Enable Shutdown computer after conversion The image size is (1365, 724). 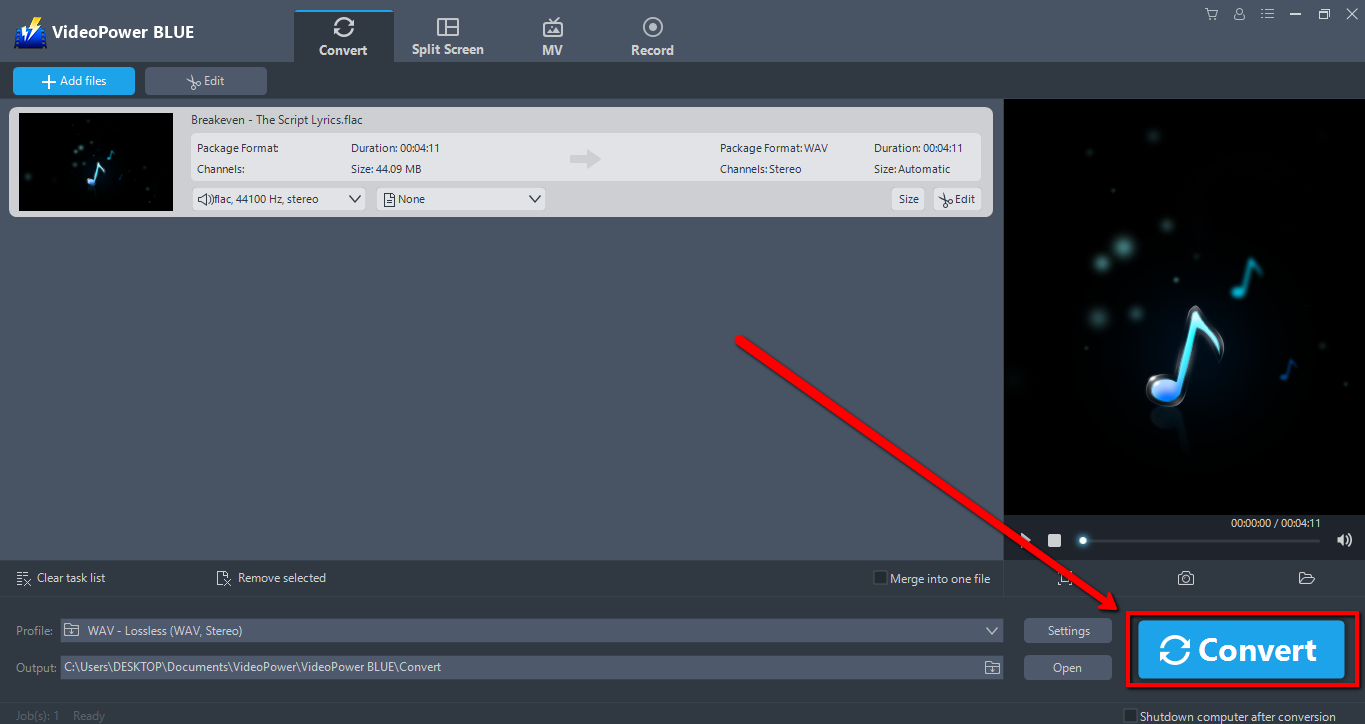click(x=1130, y=715)
